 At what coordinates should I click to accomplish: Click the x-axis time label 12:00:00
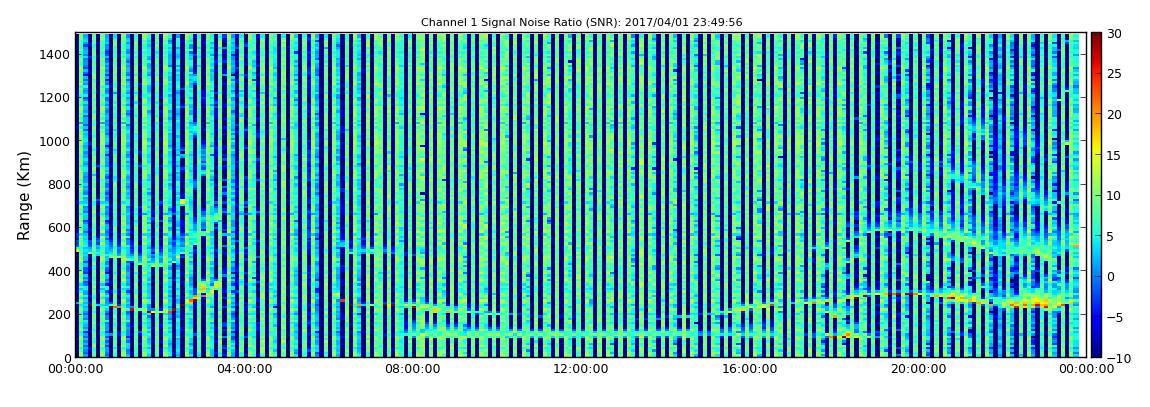[581, 370]
